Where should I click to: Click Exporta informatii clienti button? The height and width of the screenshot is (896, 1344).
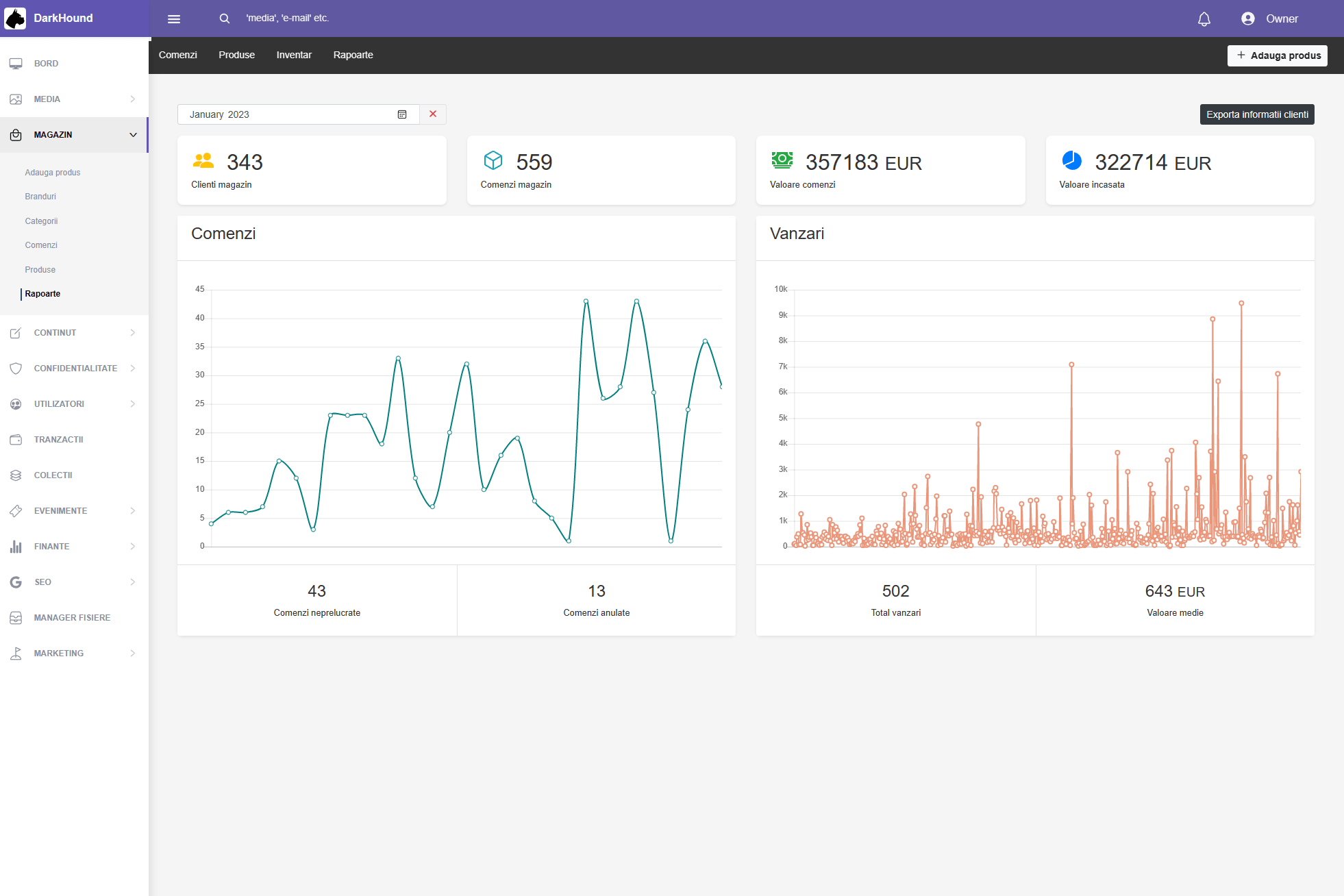(x=1256, y=114)
